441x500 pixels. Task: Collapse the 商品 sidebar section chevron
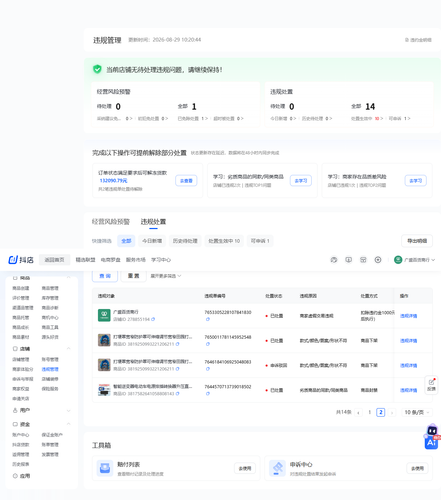69,277
